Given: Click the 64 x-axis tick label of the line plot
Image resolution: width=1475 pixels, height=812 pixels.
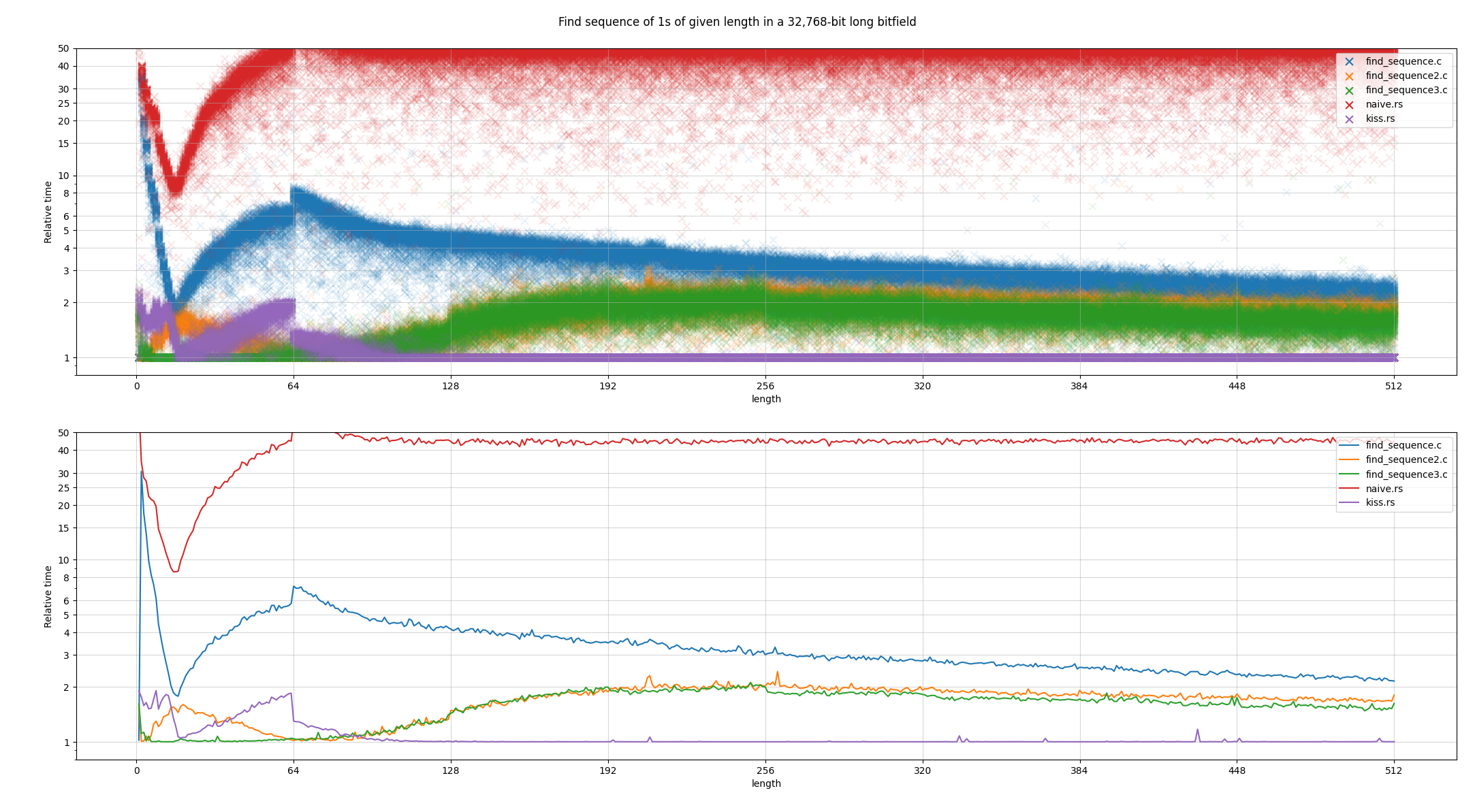Looking at the screenshot, I should 293,770.
